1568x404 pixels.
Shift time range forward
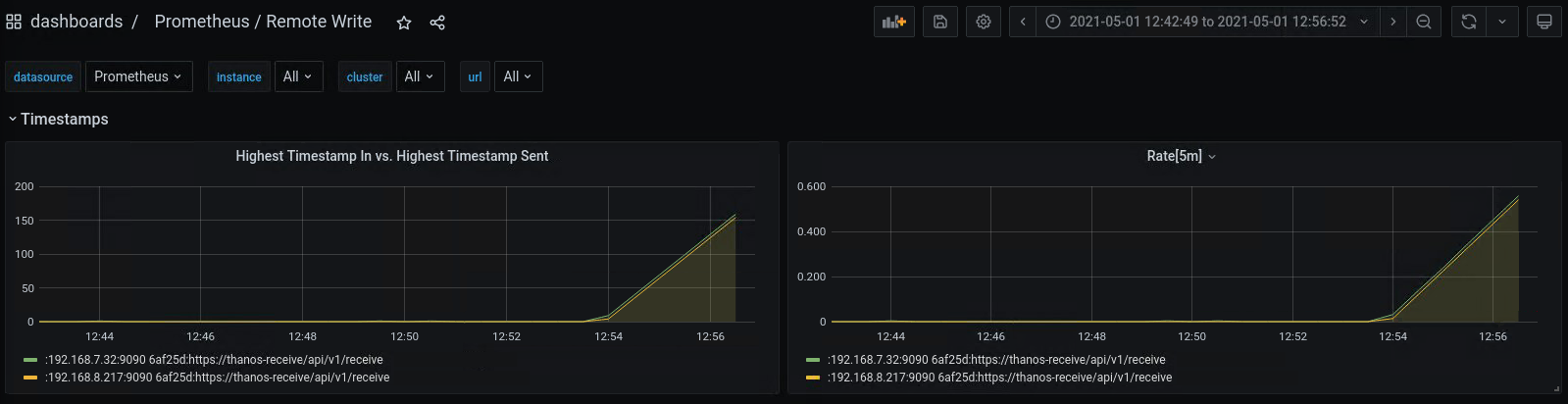coord(1392,22)
